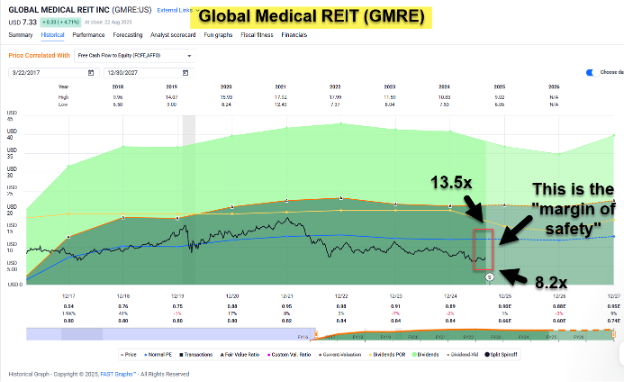The height and width of the screenshot is (382, 624).
Task: Grab the left handle of range navigator
Action: point(316,335)
